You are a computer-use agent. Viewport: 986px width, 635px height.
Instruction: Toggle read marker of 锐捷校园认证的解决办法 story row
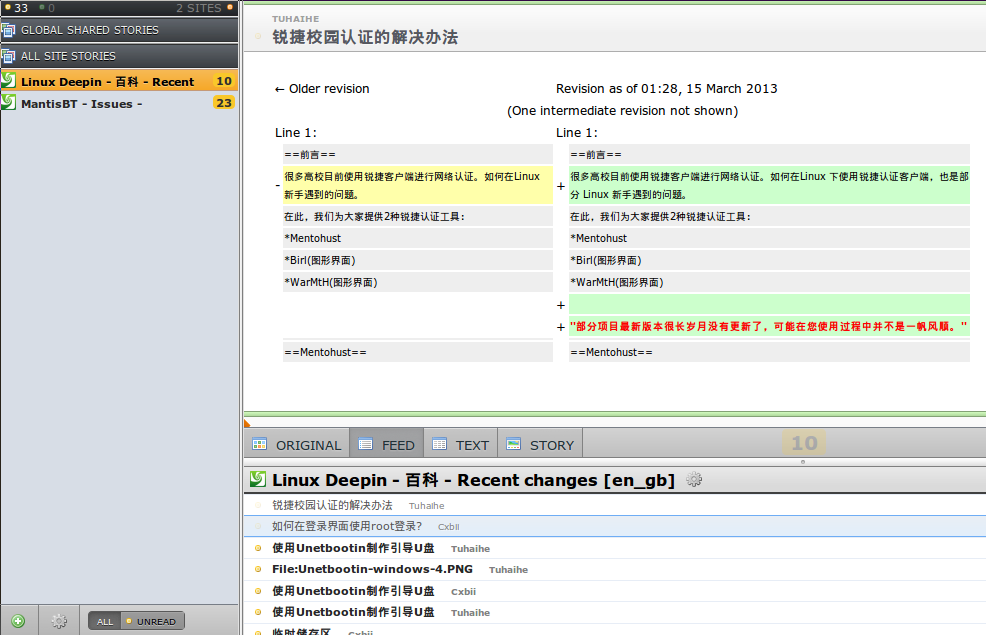click(x=258, y=505)
